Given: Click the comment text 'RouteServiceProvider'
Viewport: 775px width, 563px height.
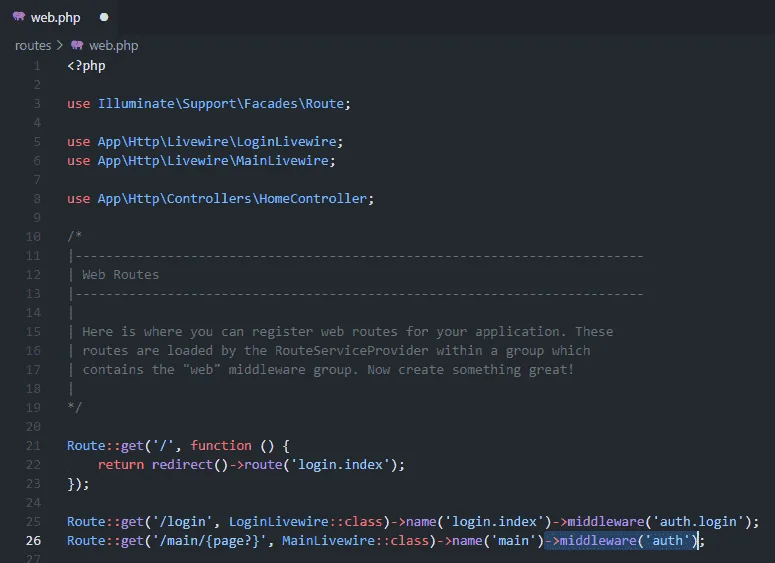Looking at the screenshot, I should point(351,351).
